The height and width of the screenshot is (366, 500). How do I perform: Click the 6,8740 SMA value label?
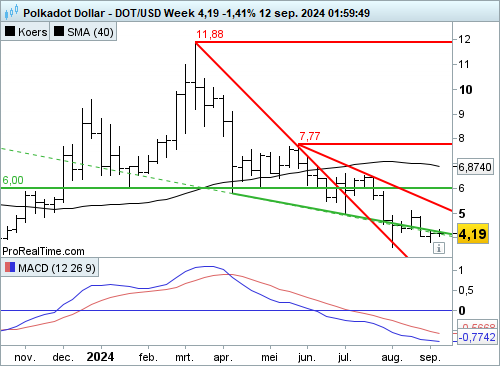[475, 167]
